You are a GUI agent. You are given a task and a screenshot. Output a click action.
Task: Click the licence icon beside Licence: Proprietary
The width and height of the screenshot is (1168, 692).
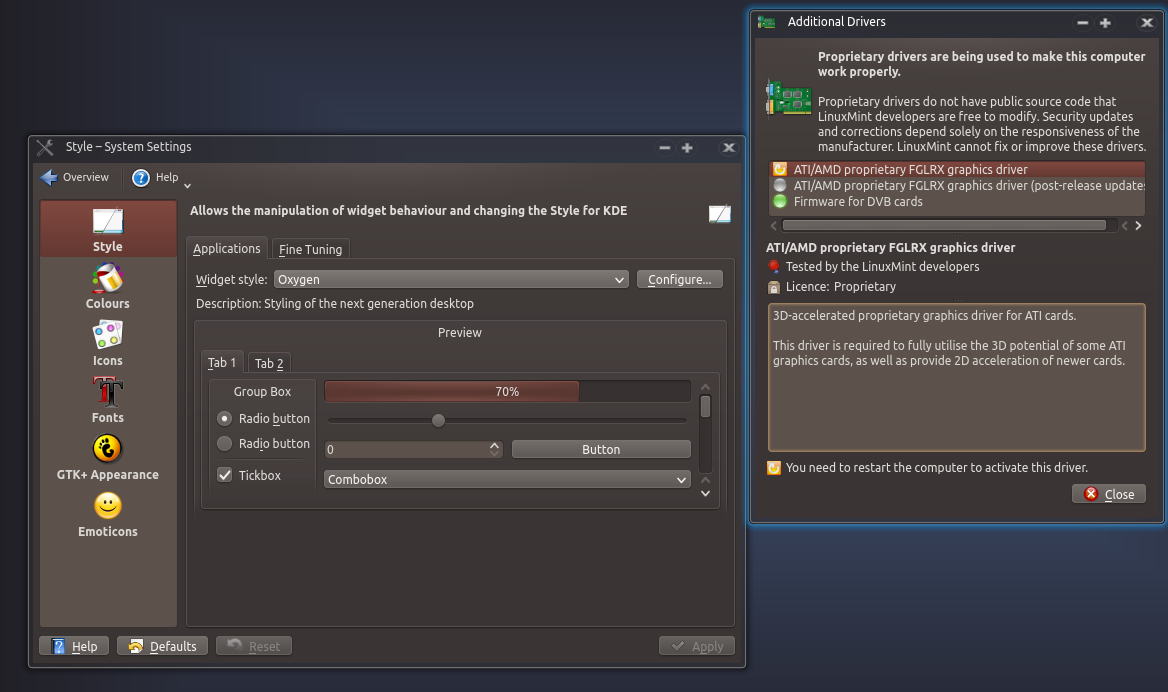(x=774, y=287)
